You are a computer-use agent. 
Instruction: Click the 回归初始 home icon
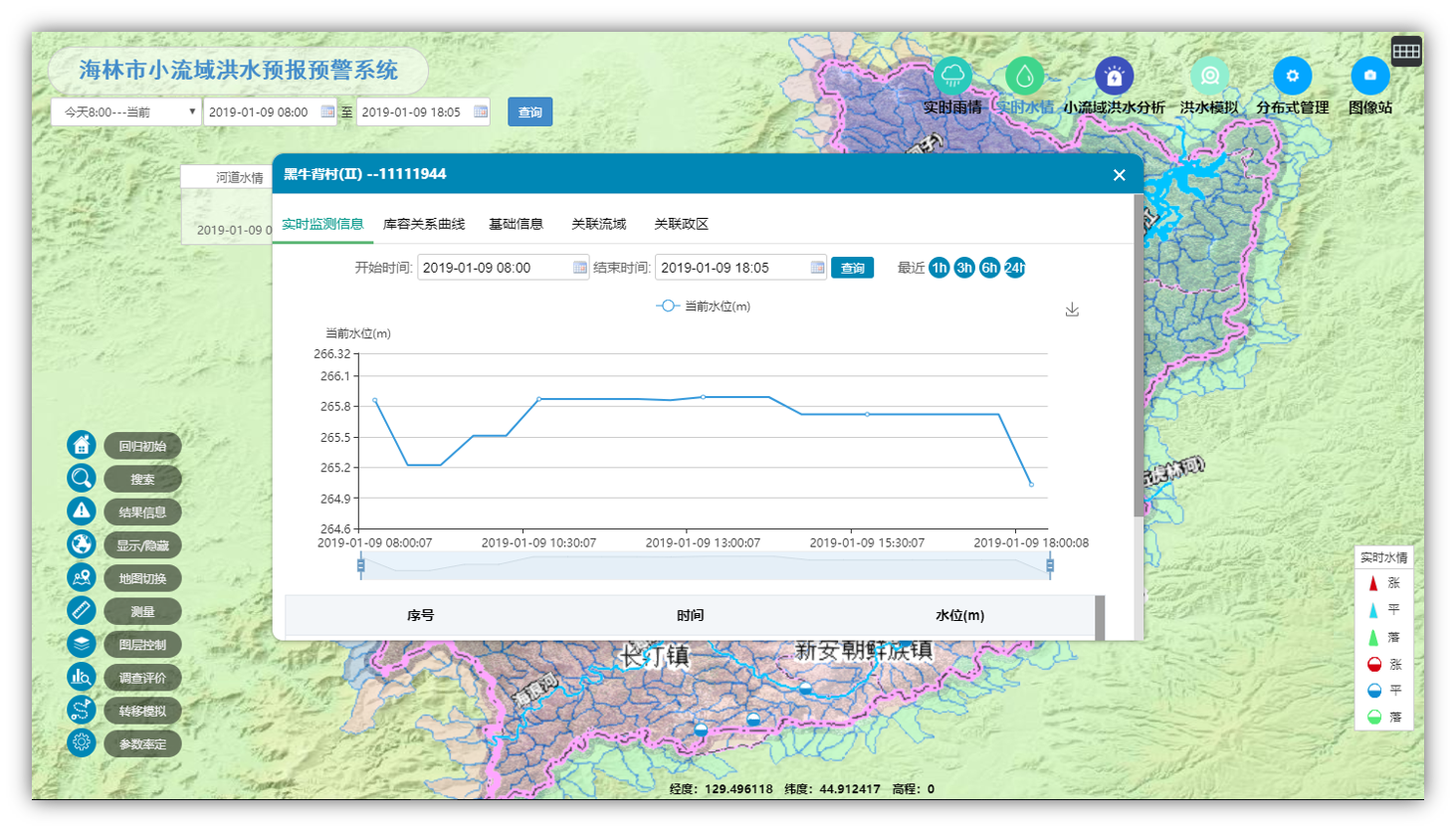[x=82, y=445]
